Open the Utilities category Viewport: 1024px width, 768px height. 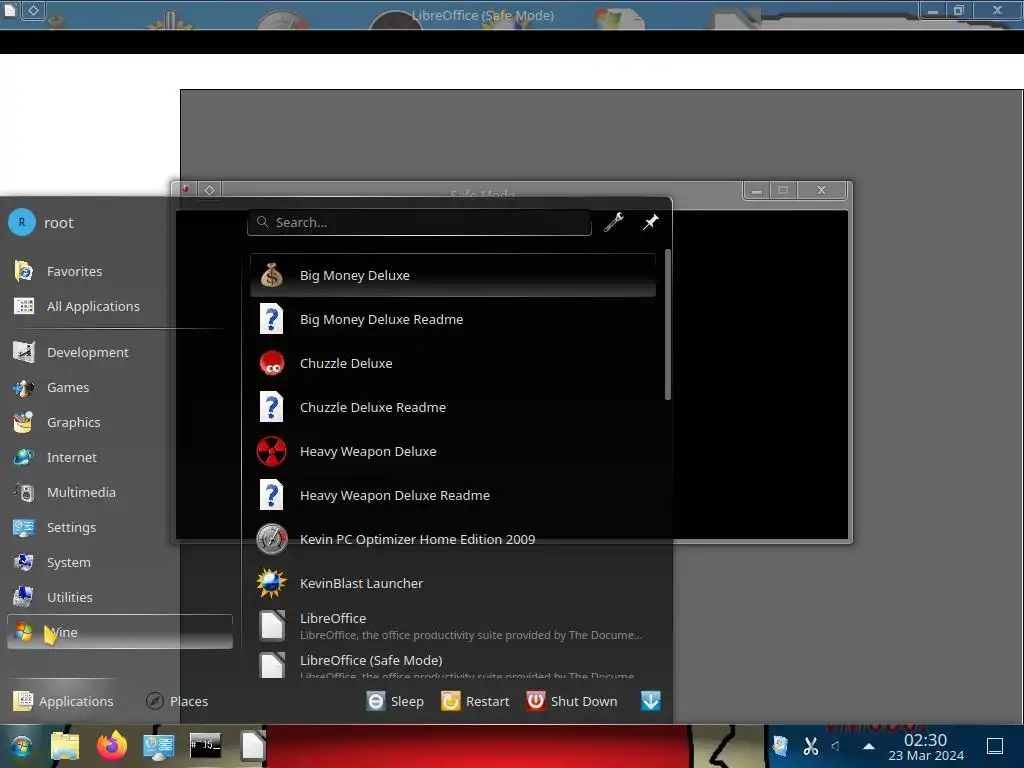[x=120, y=597]
